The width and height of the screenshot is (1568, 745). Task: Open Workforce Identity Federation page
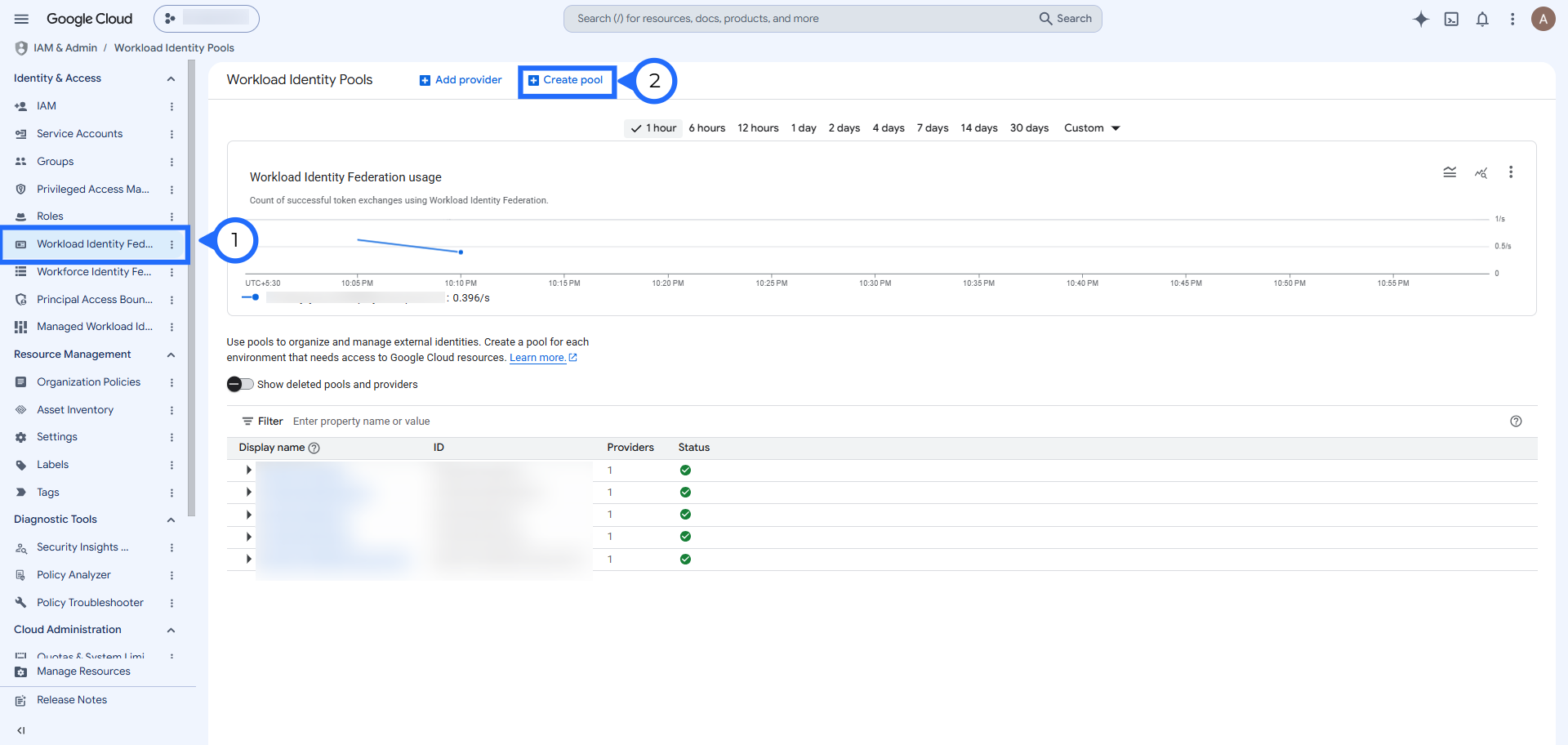(94, 272)
